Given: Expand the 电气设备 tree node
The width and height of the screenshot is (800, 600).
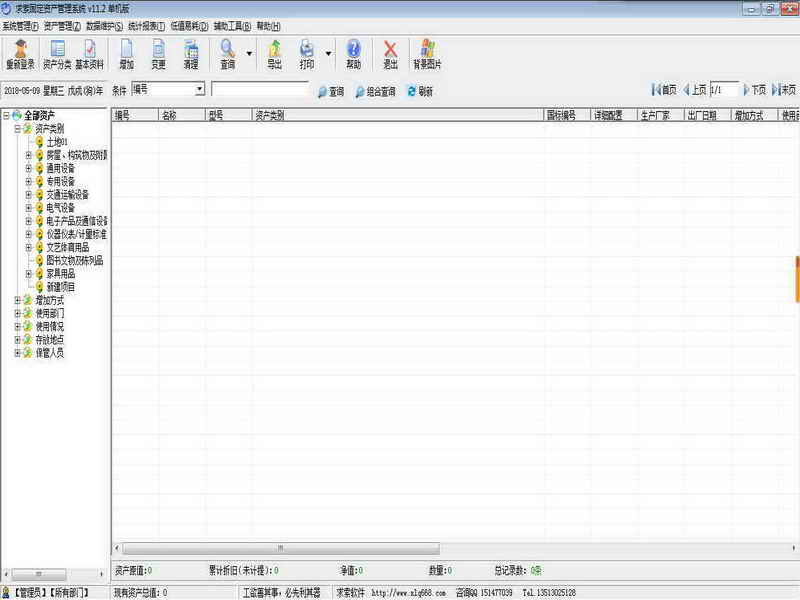Looking at the screenshot, I should tap(29, 208).
